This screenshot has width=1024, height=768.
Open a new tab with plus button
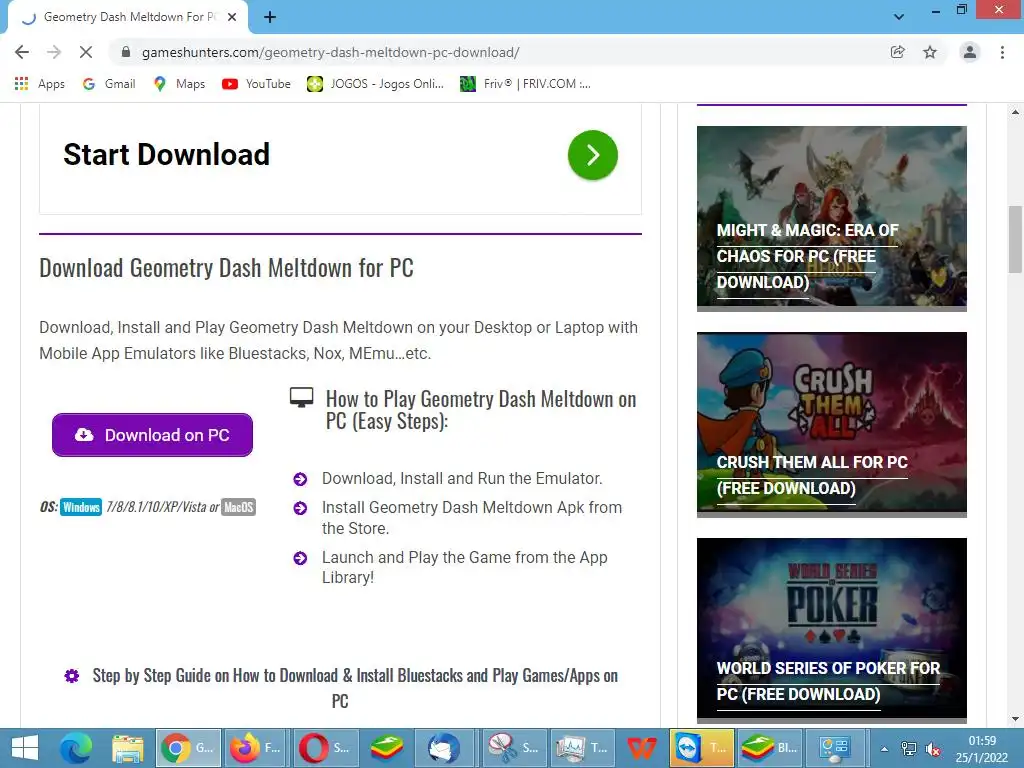click(270, 17)
